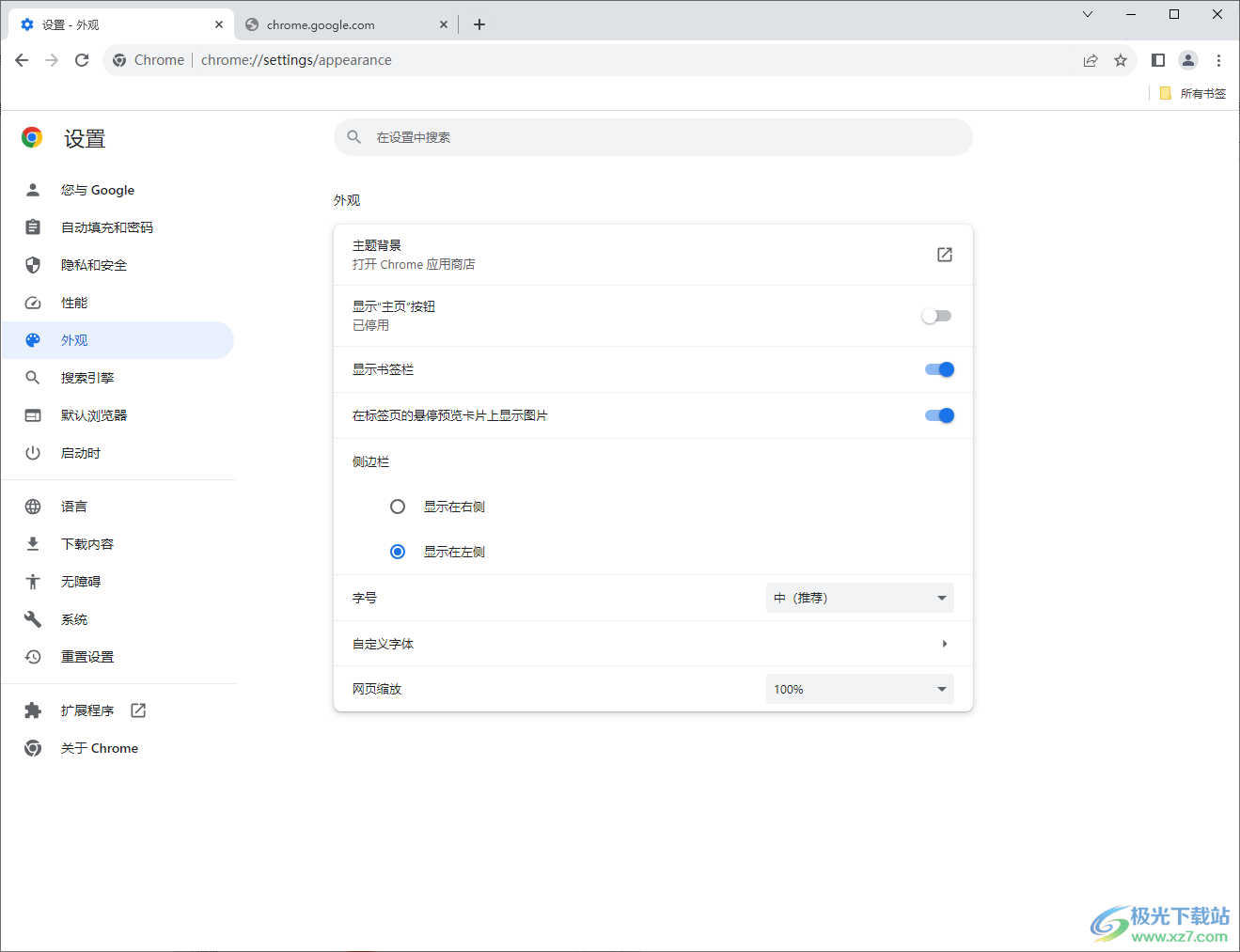Screen dimensions: 1240x952
Task: Close the chrome.google.com tab
Action: point(444,24)
